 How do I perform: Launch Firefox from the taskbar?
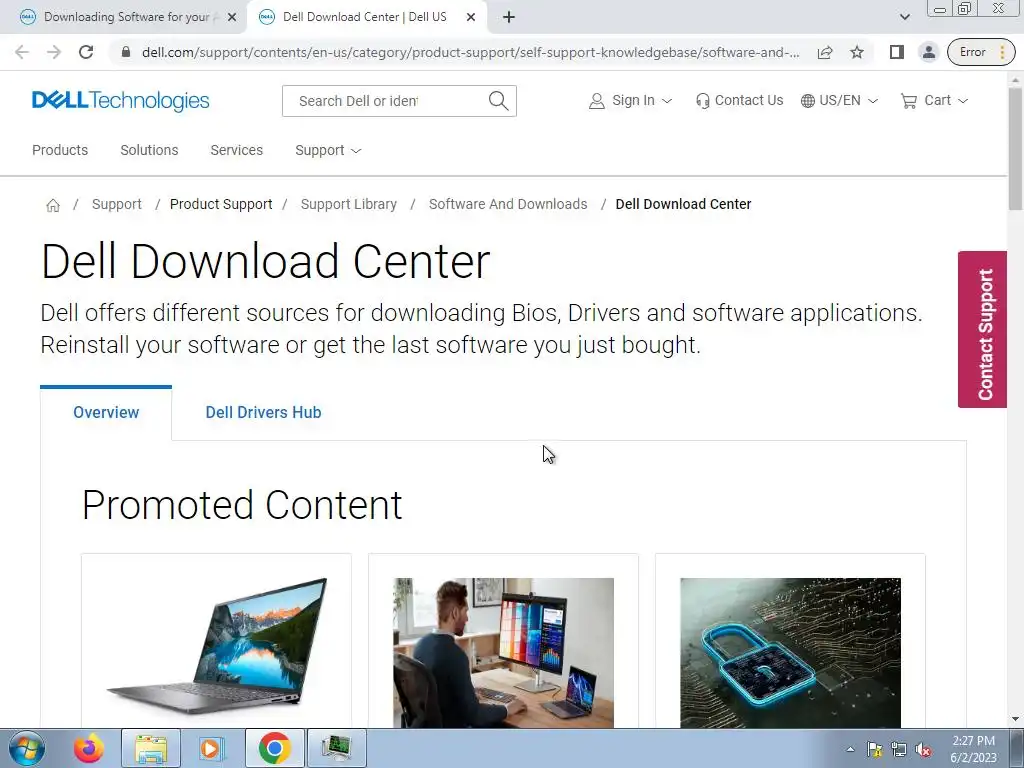tap(89, 748)
